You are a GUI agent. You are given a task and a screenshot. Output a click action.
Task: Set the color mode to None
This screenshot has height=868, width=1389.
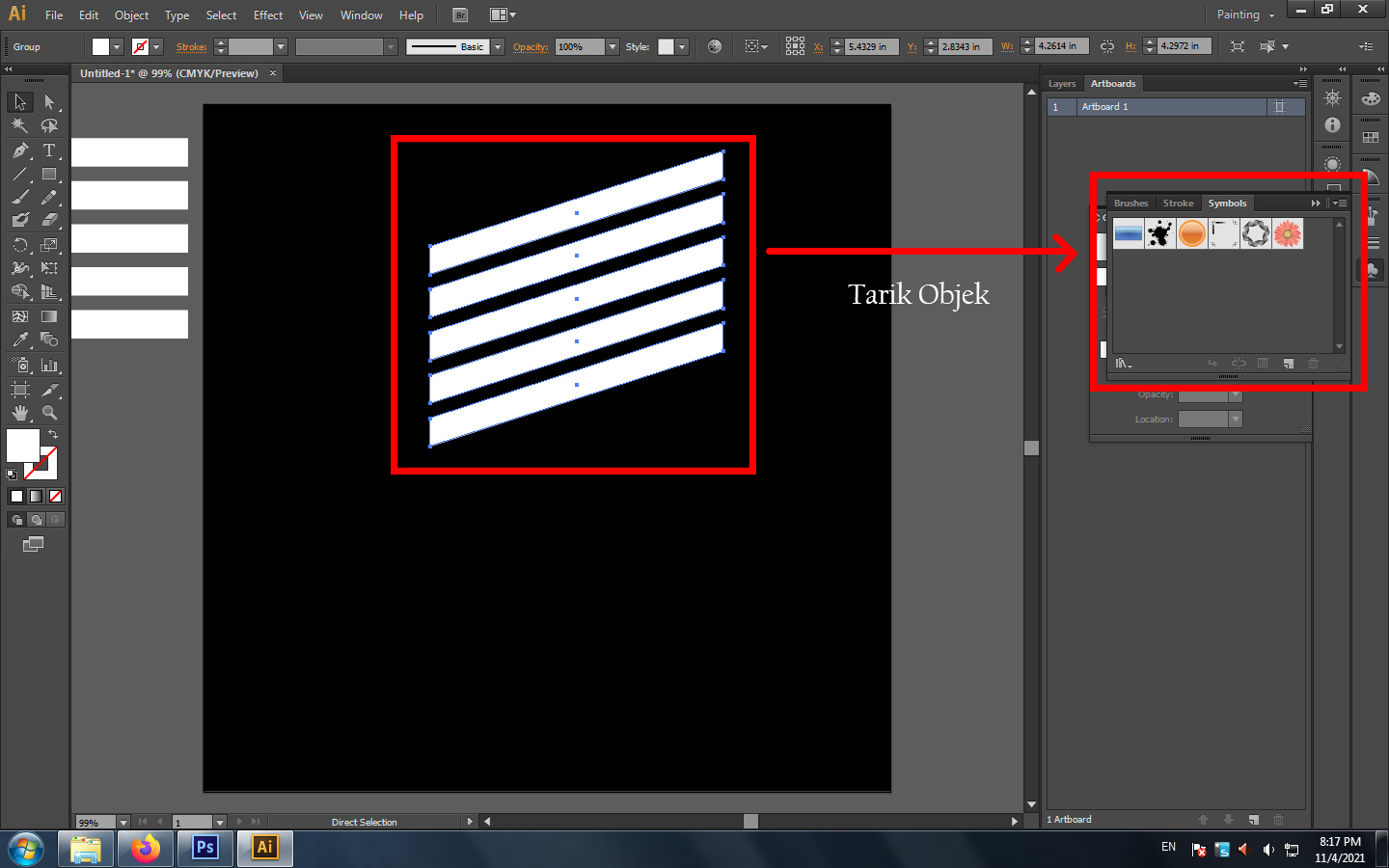click(x=56, y=497)
